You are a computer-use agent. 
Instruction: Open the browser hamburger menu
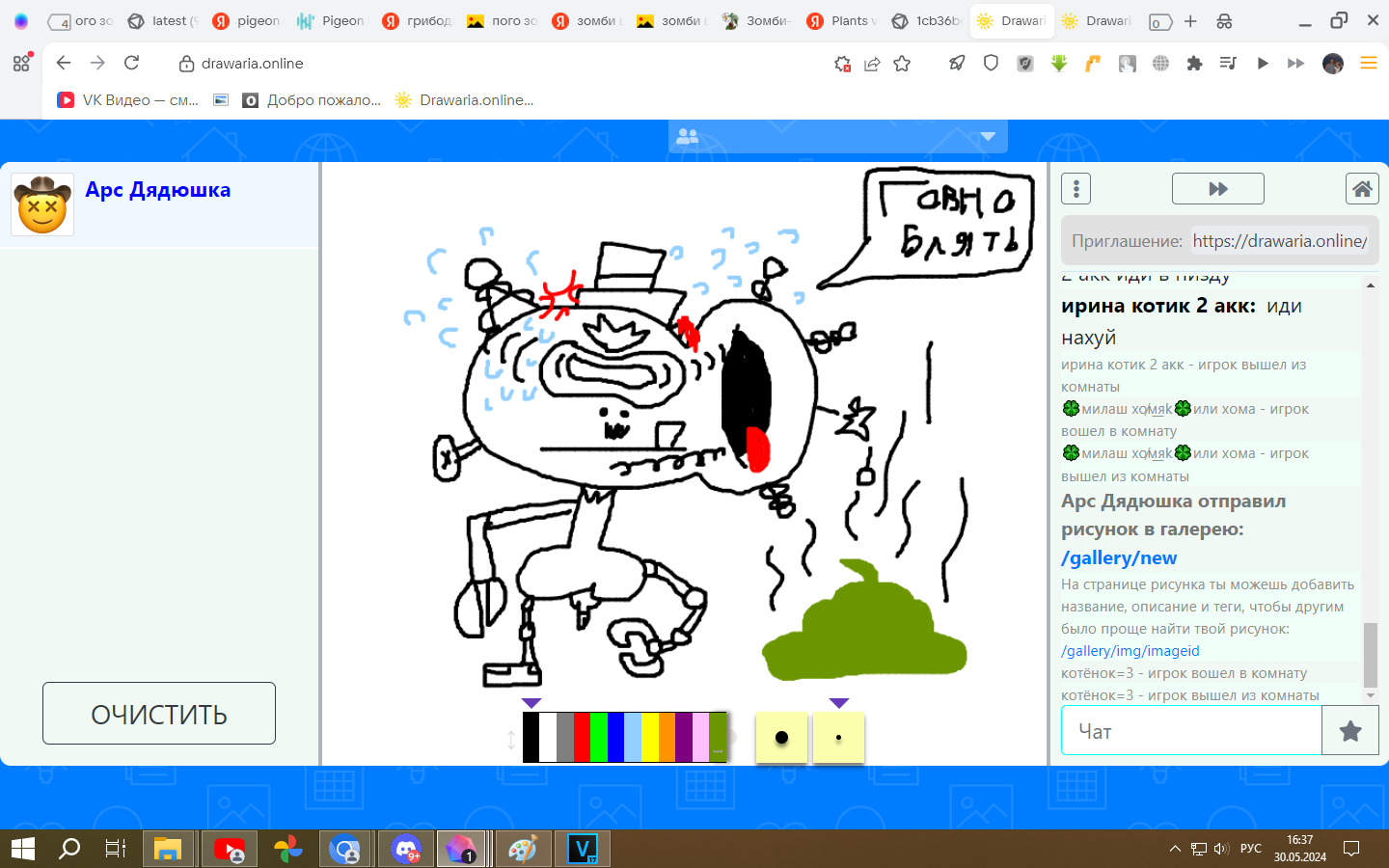coord(1368,64)
